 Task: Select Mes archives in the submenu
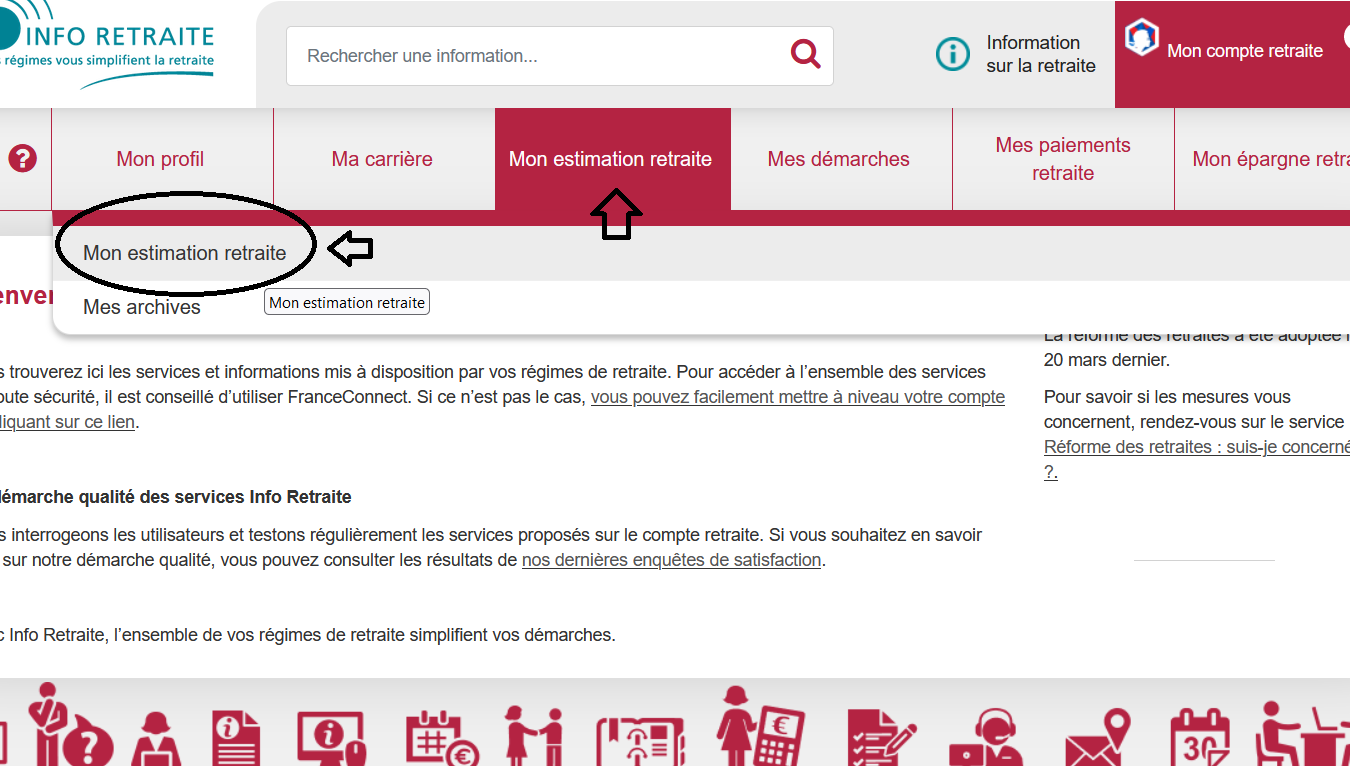point(142,307)
